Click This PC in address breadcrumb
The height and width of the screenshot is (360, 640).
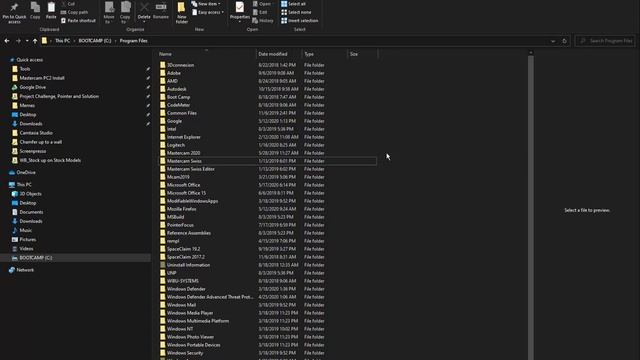point(62,41)
